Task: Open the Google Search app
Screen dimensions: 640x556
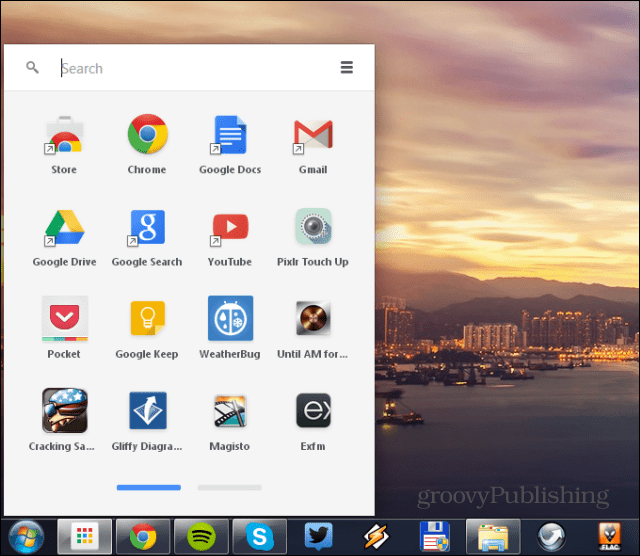Action: [x=147, y=228]
